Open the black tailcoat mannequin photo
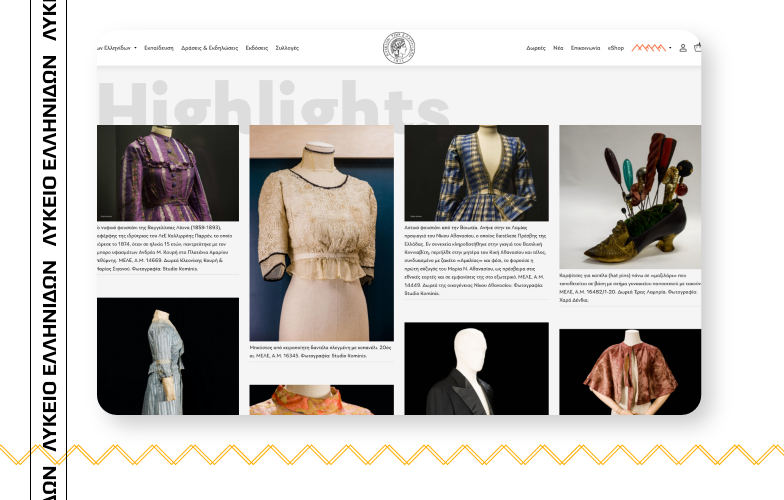This screenshot has height=500, width=784. (476, 368)
